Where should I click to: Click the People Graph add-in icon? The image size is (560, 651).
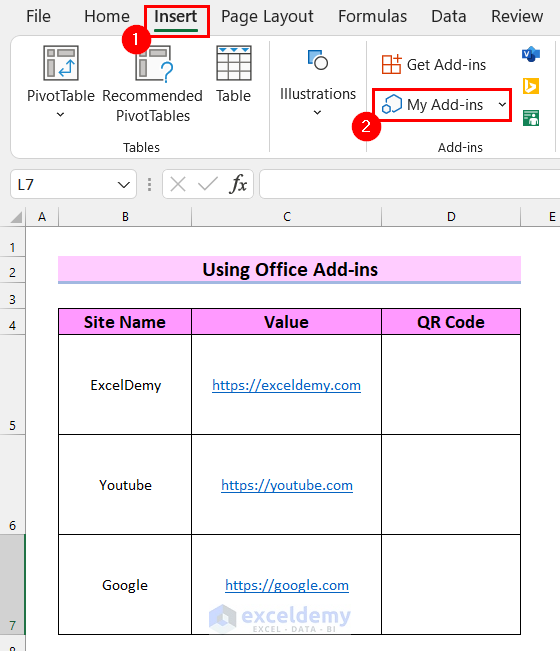pos(531,118)
